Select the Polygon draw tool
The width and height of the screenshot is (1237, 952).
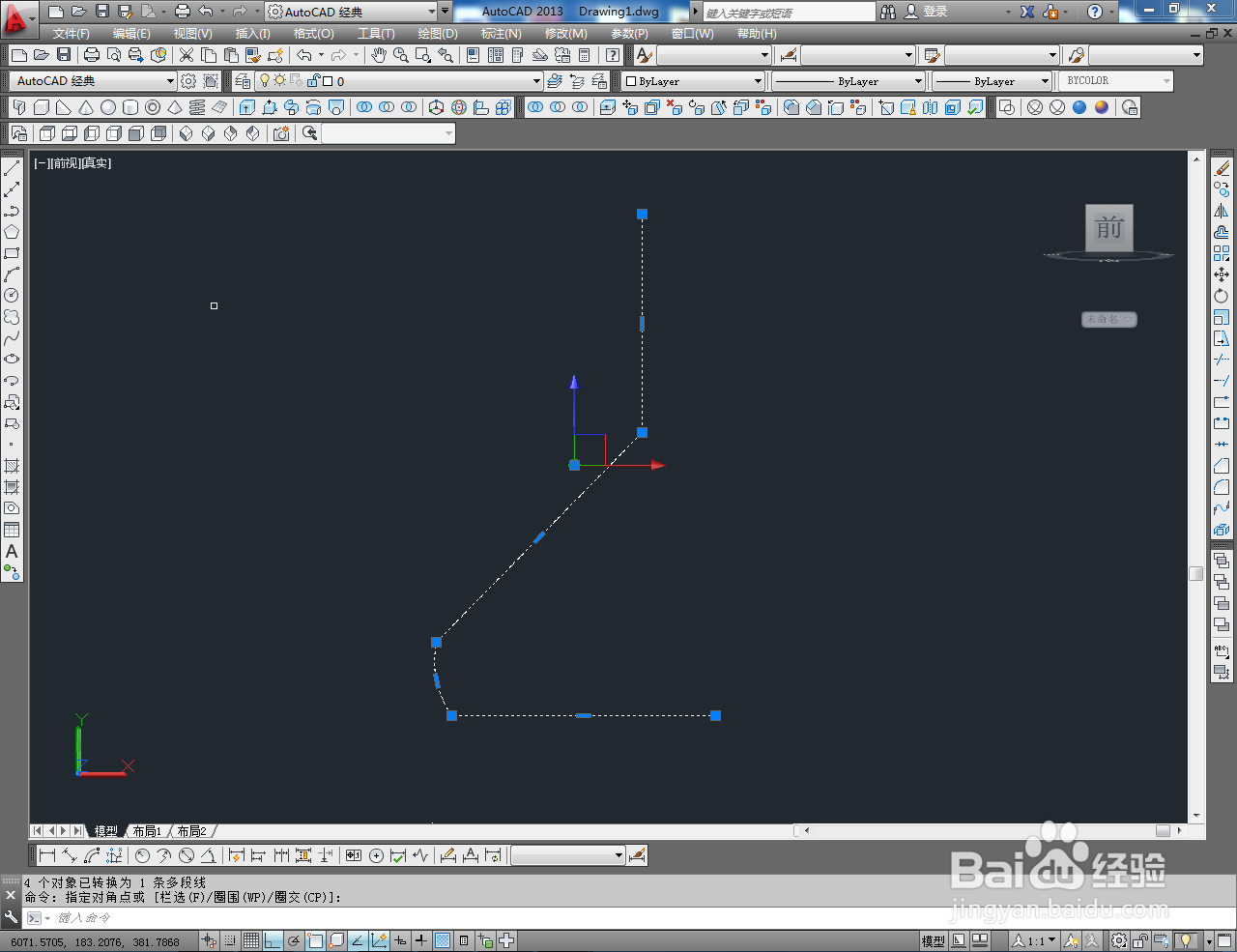coord(12,232)
